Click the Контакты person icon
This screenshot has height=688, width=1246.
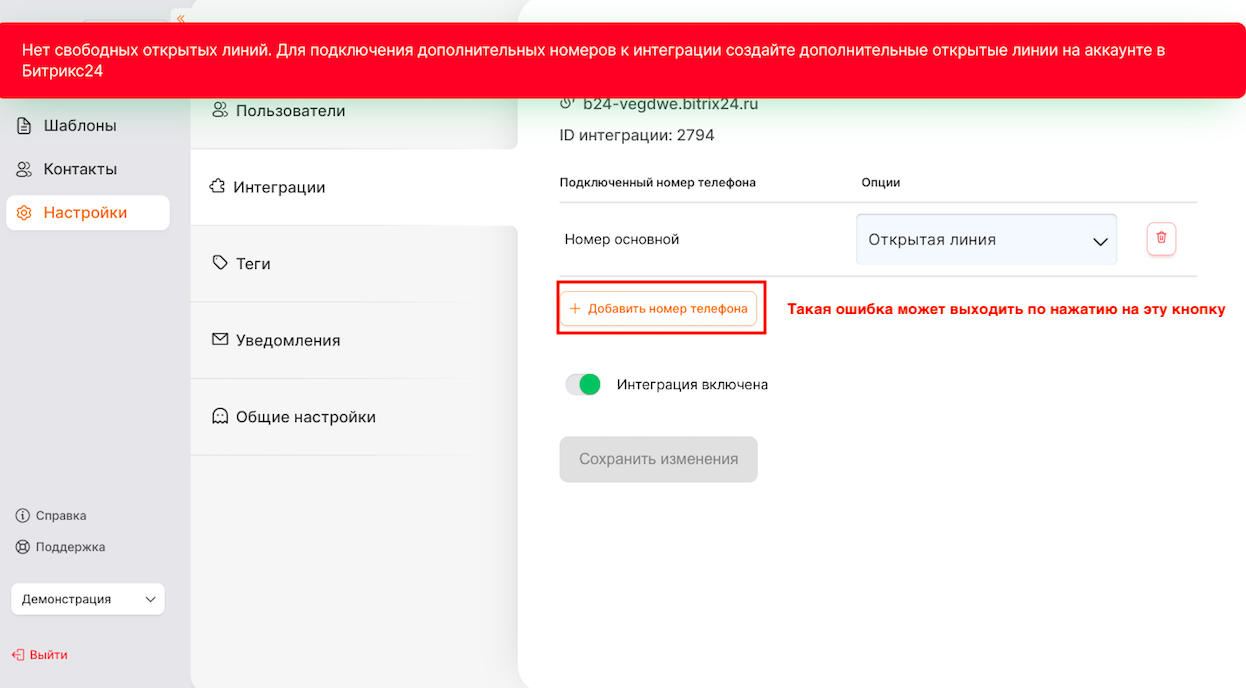[24, 169]
